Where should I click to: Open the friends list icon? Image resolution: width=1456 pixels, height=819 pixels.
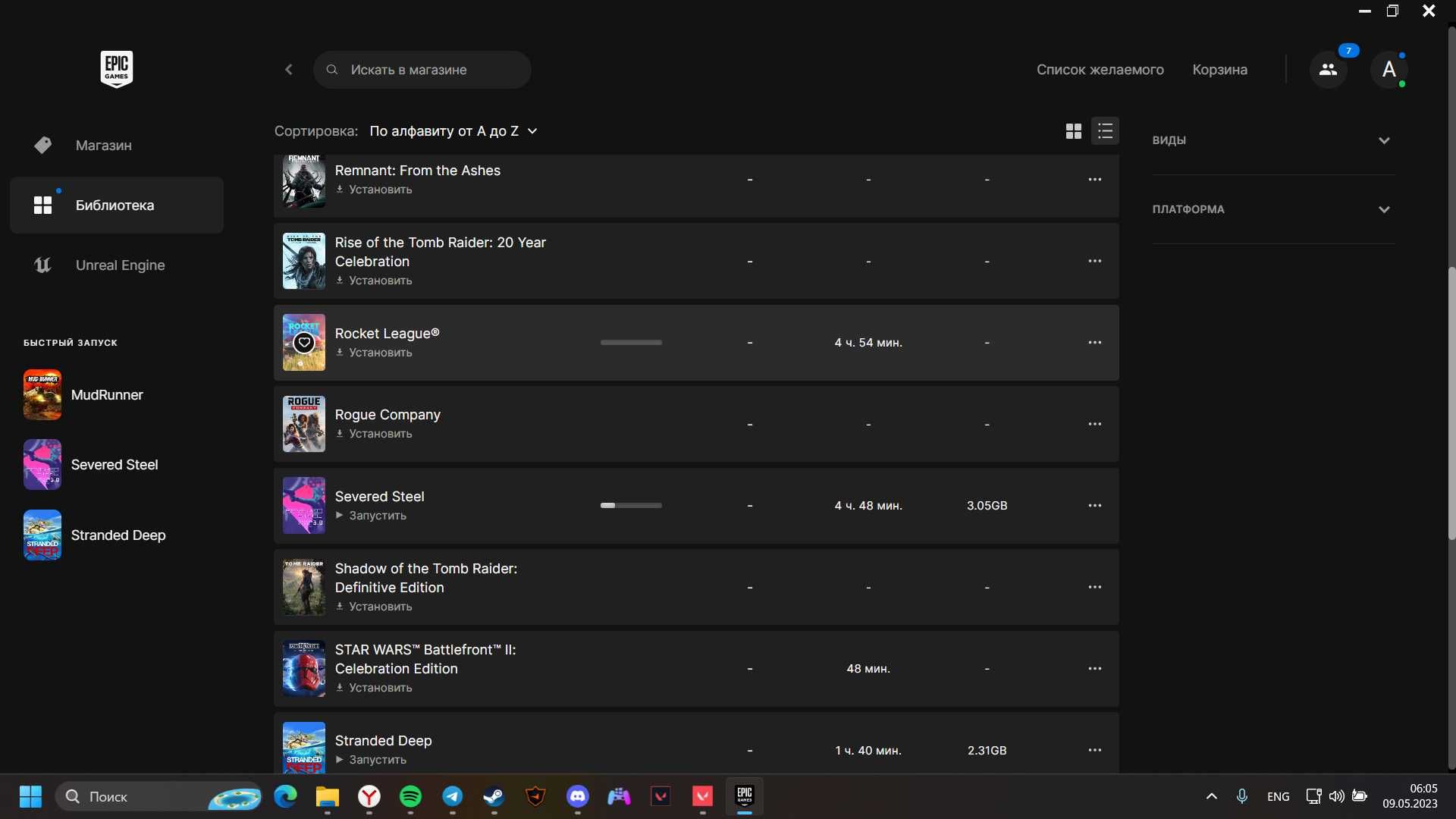pyautogui.click(x=1328, y=70)
